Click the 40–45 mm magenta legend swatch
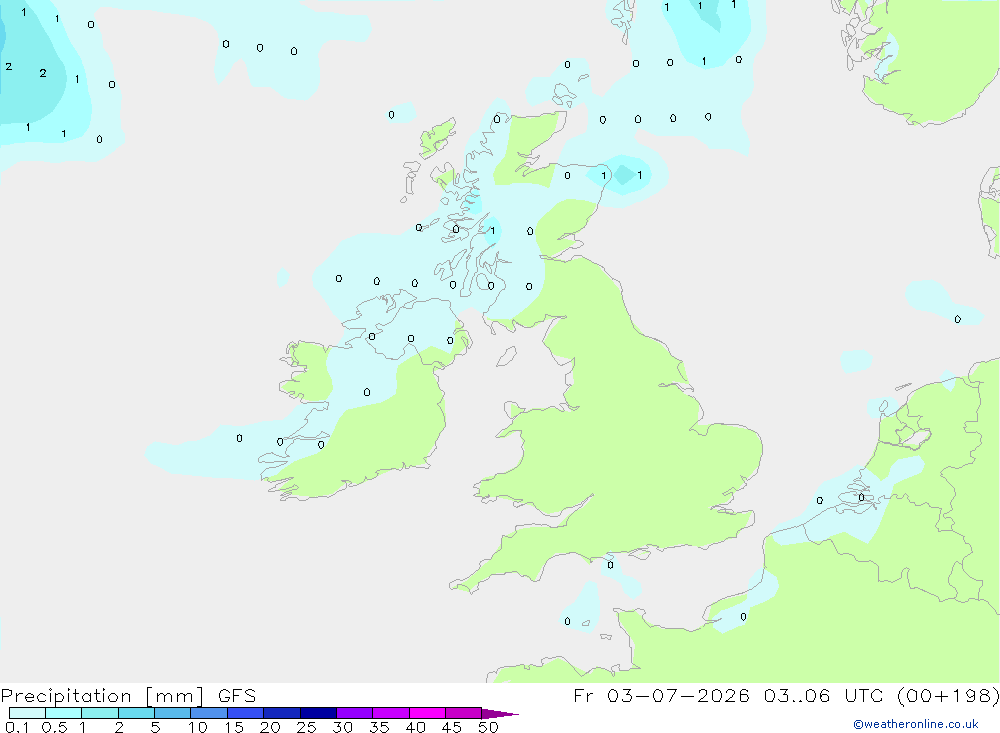Viewport: 1000px width, 733px height. (x=427, y=713)
